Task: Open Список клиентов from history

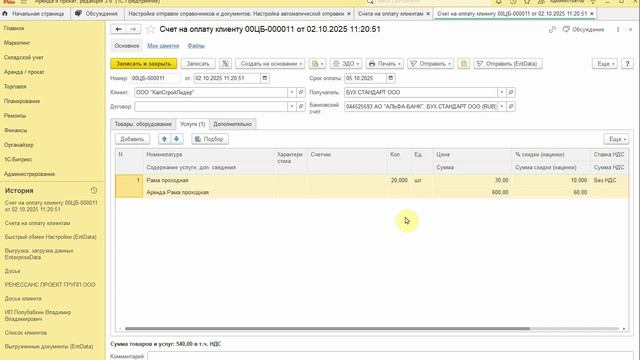Action: 26,333
